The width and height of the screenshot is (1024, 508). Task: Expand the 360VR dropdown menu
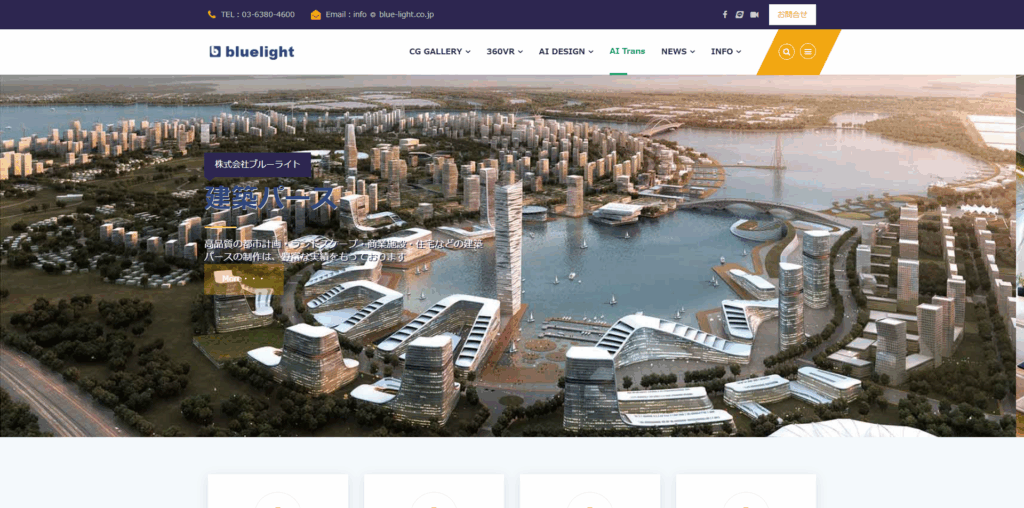pos(505,52)
